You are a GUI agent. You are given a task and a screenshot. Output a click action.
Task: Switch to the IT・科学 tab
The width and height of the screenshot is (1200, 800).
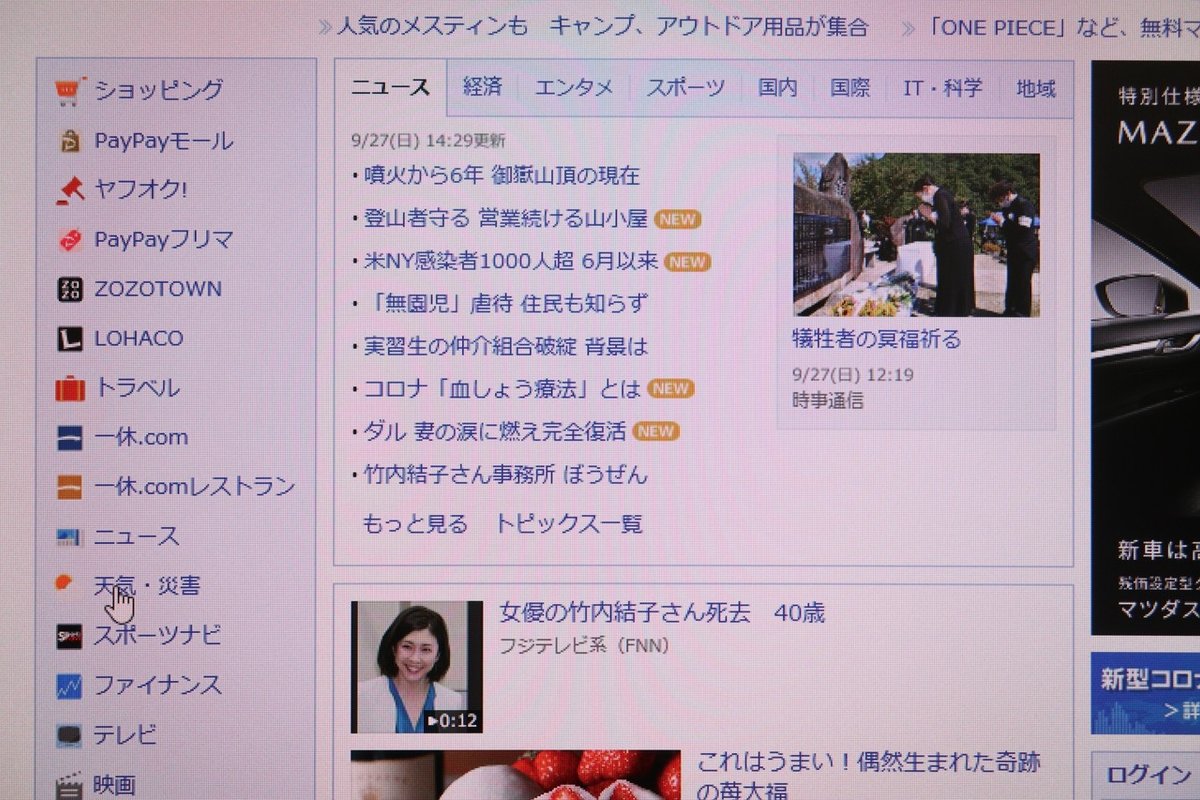942,88
